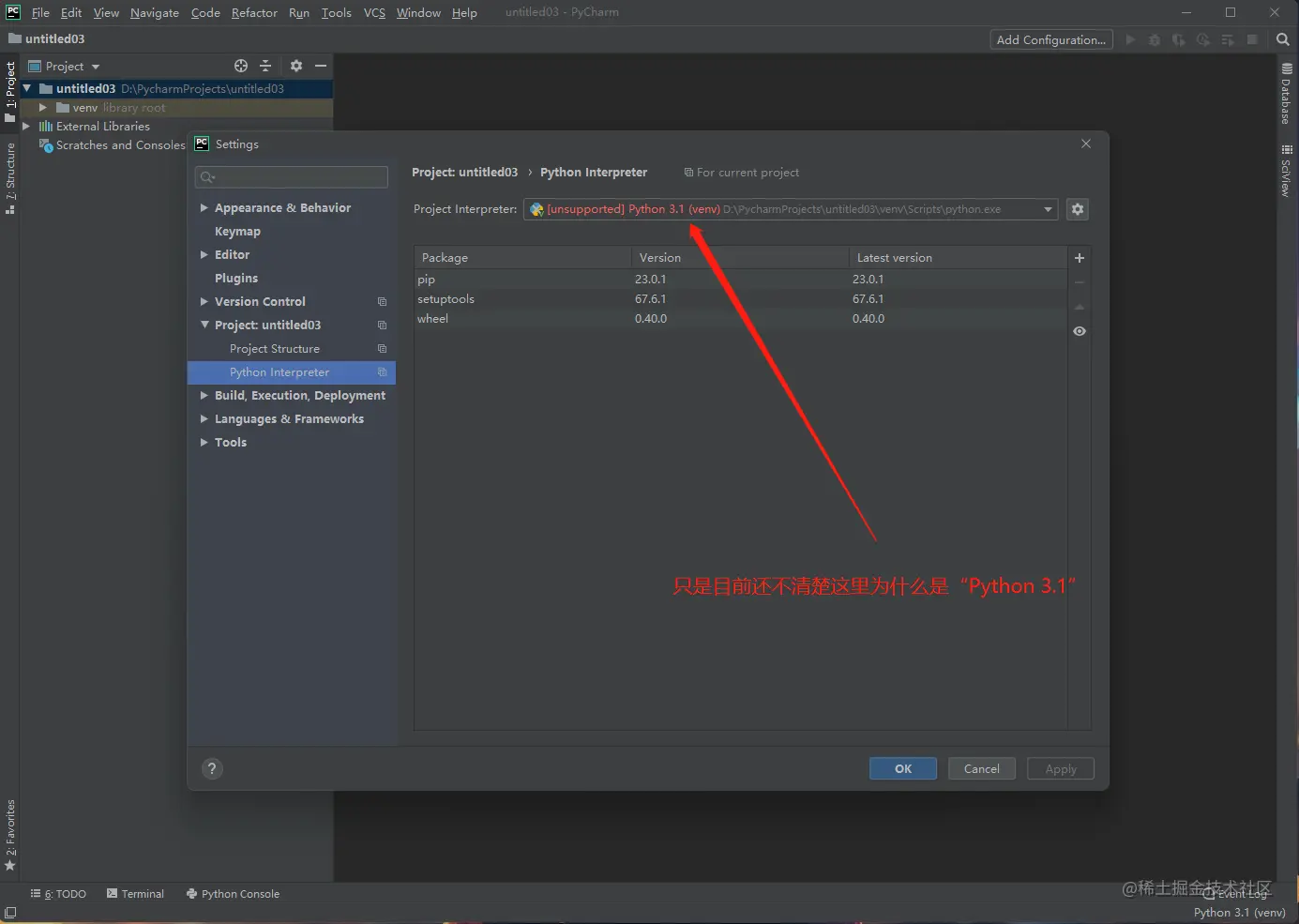Screen dimensions: 1299x924
Task: Select the setuptools package row
Action: point(741,299)
